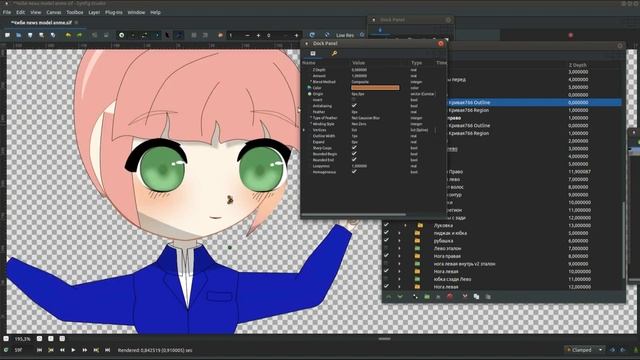Seek to the beginning of animation

point(39,350)
